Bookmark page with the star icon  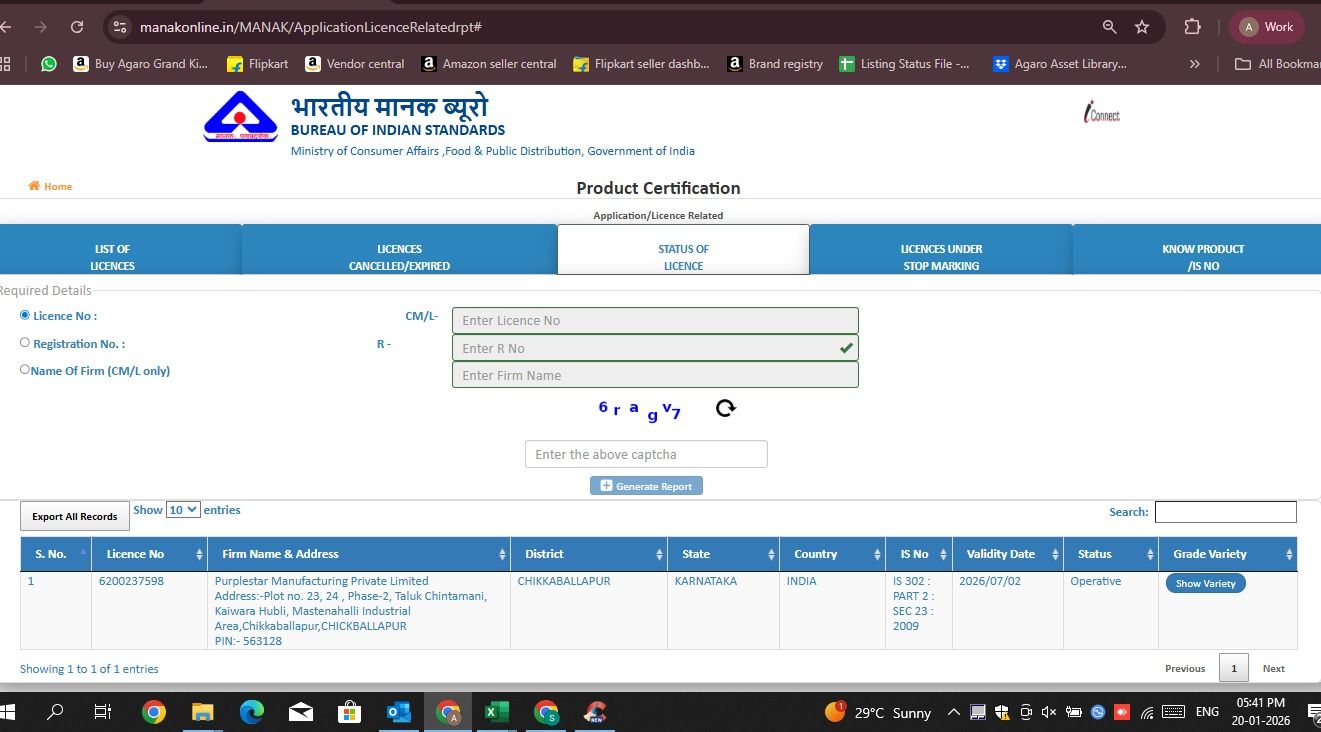1142,27
